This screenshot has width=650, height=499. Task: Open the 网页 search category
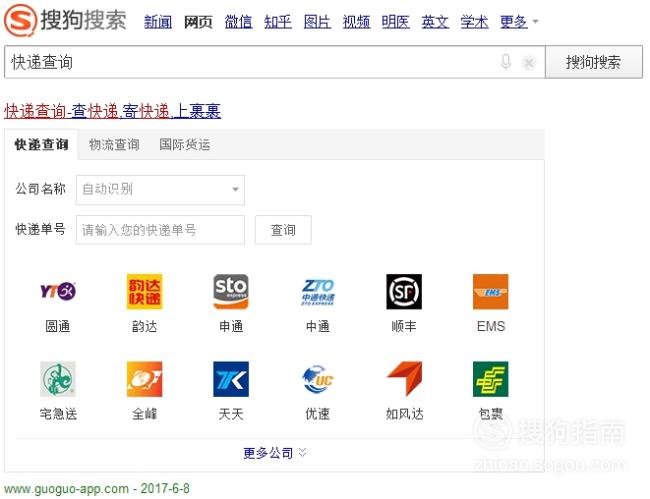click(x=198, y=22)
